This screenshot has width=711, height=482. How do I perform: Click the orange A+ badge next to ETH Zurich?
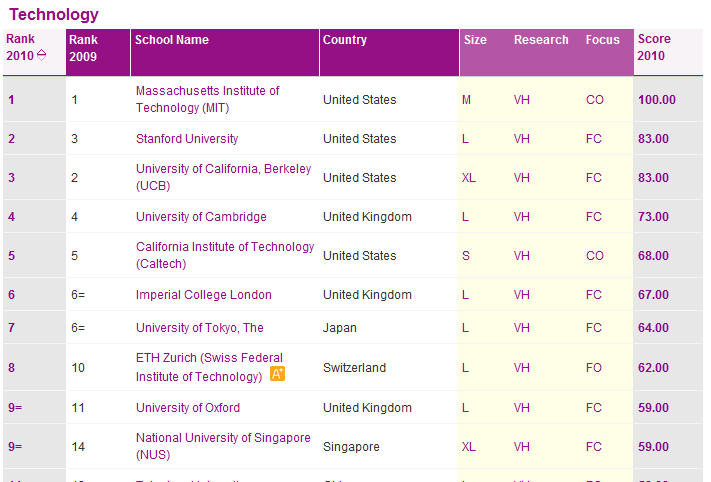tap(278, 374)
